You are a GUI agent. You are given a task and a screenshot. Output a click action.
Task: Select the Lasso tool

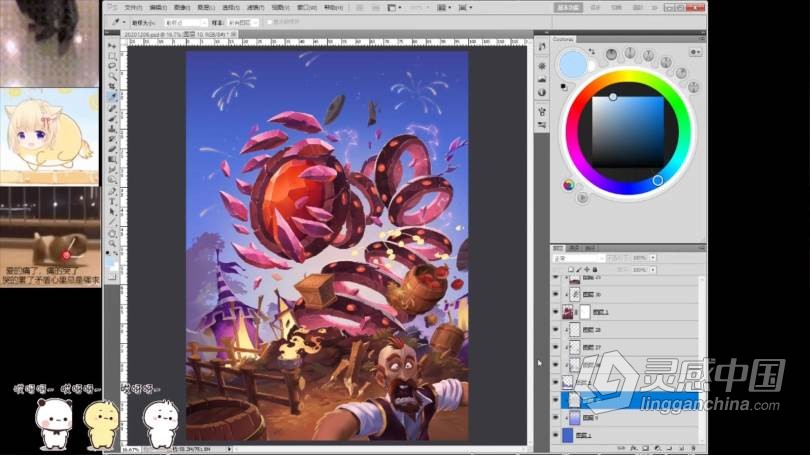tap(112, 67)
